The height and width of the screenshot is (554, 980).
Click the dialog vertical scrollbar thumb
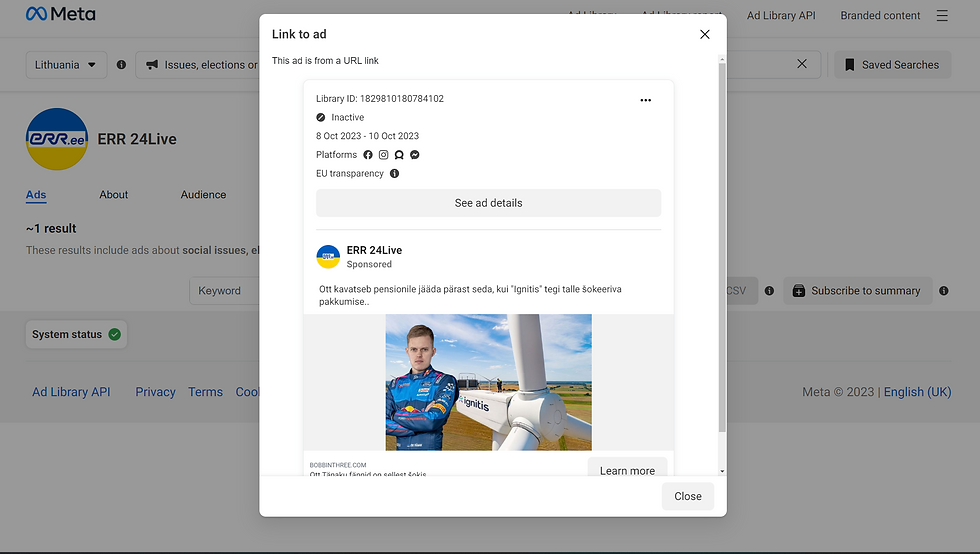pyautogui.click(x=722, y=247)
